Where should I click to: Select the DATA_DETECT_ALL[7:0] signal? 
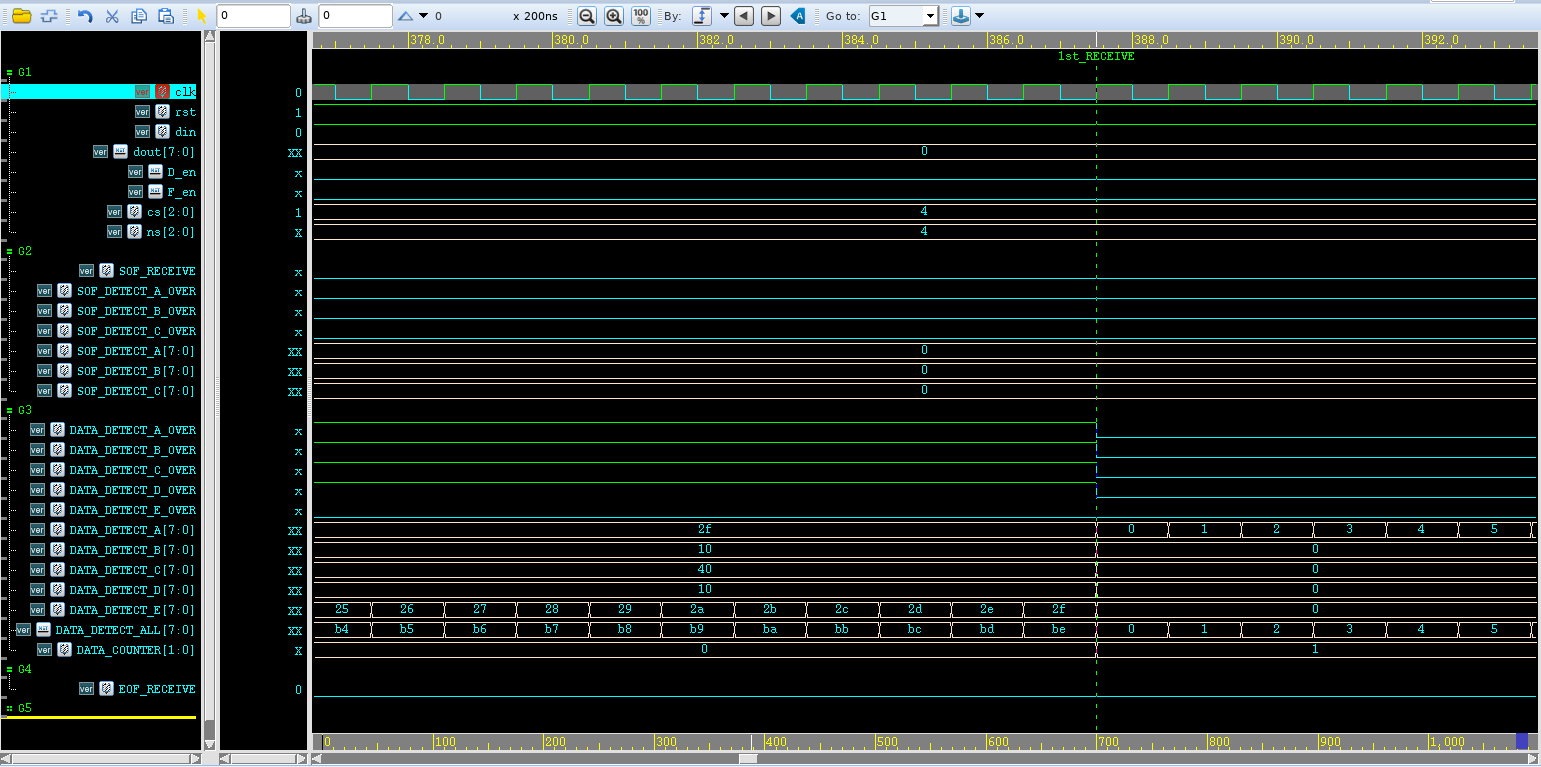pos(126,630)
